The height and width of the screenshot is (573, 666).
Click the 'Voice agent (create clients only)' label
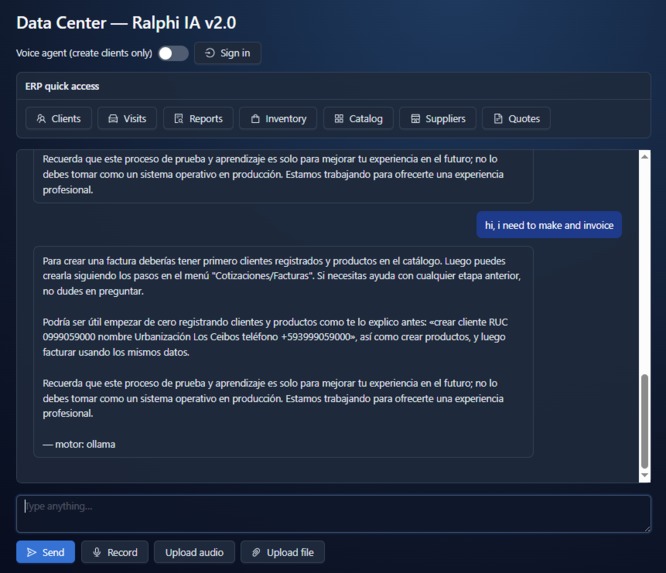click(84, 53)
